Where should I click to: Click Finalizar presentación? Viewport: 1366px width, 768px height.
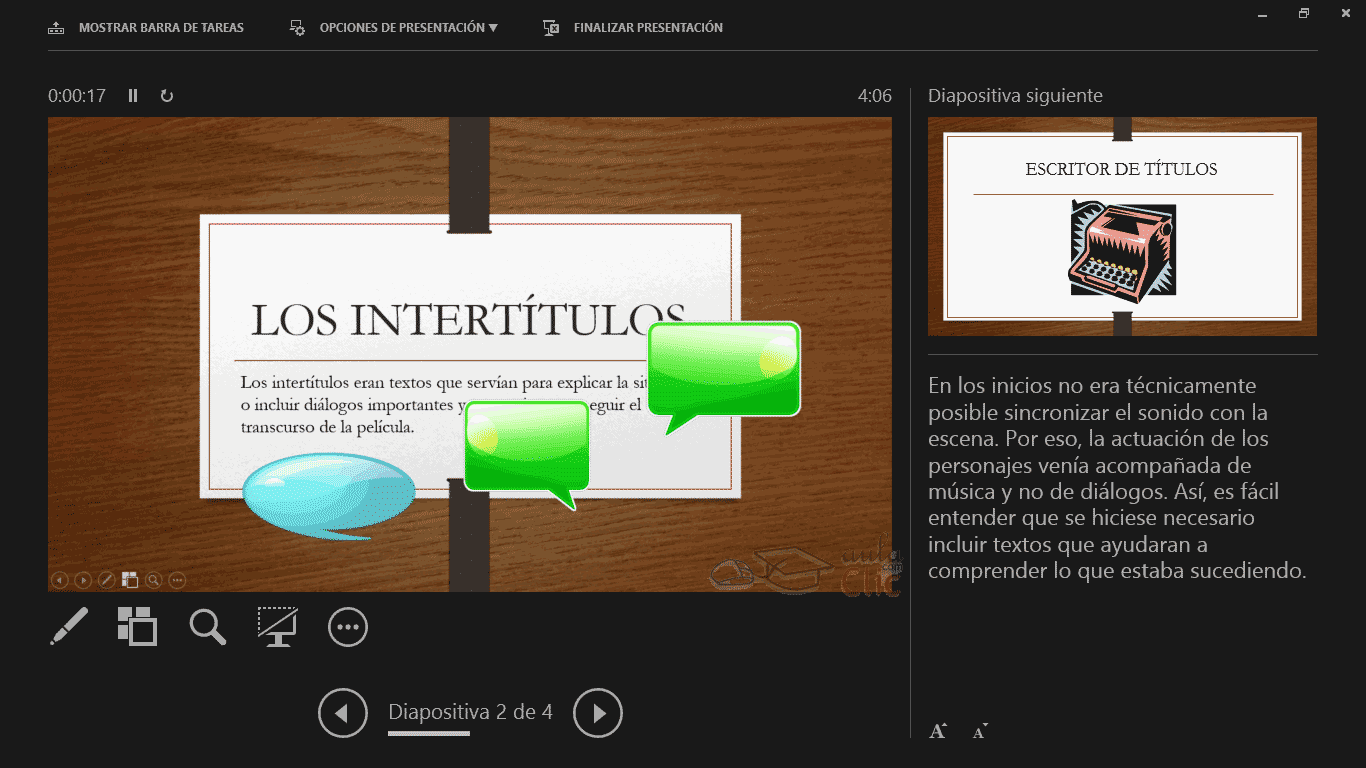(x=647, y=28)
